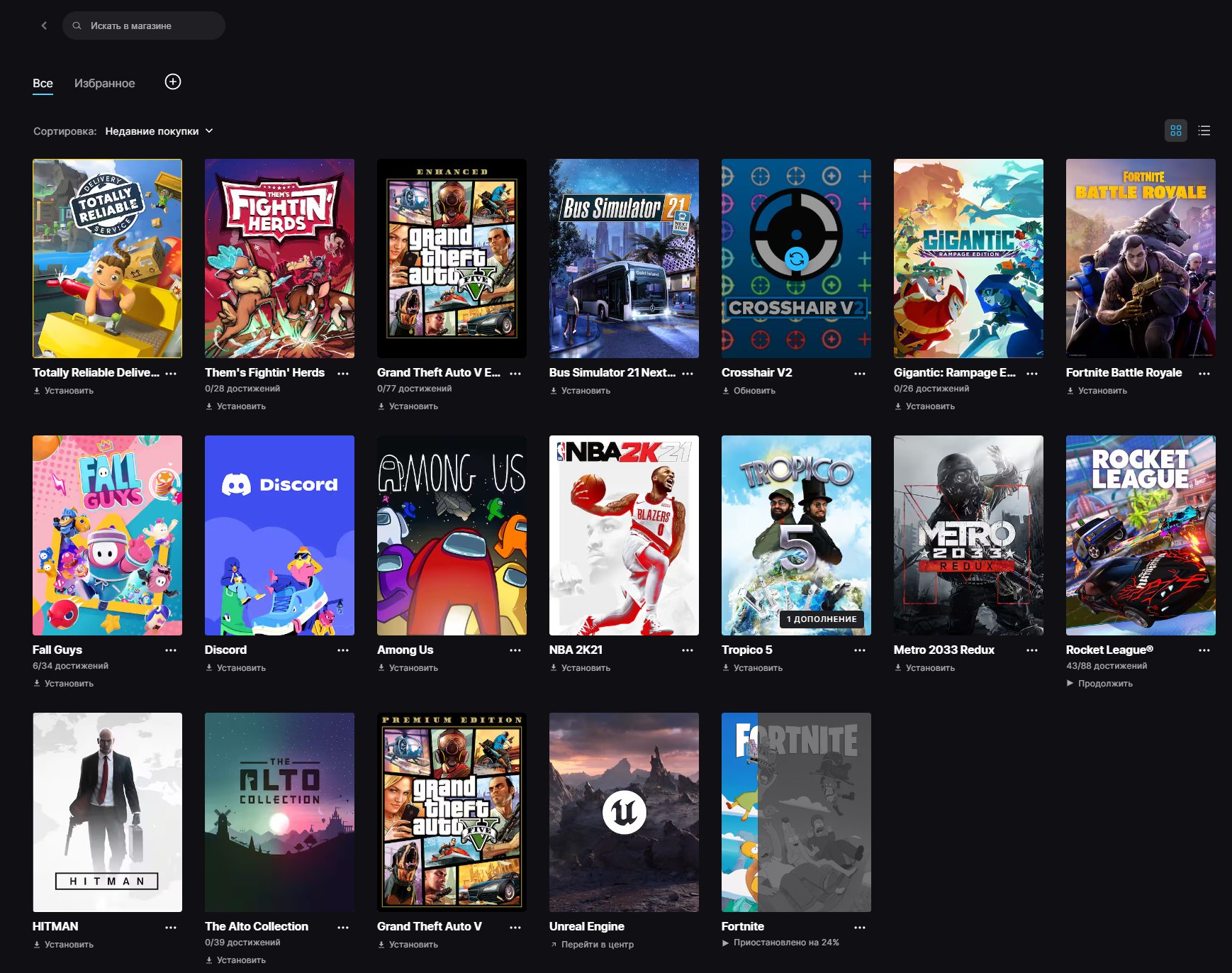Image resolution: width=1232 pixels, height=973 pixels.
Task: Switch to list view
Action: (1204, 130)
